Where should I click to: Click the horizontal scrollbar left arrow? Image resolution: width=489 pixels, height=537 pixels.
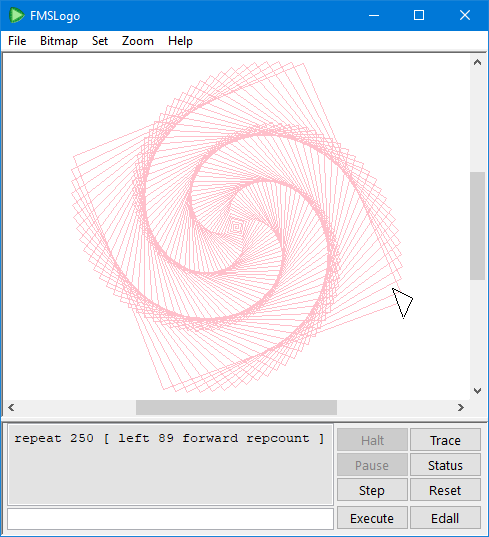11,407
